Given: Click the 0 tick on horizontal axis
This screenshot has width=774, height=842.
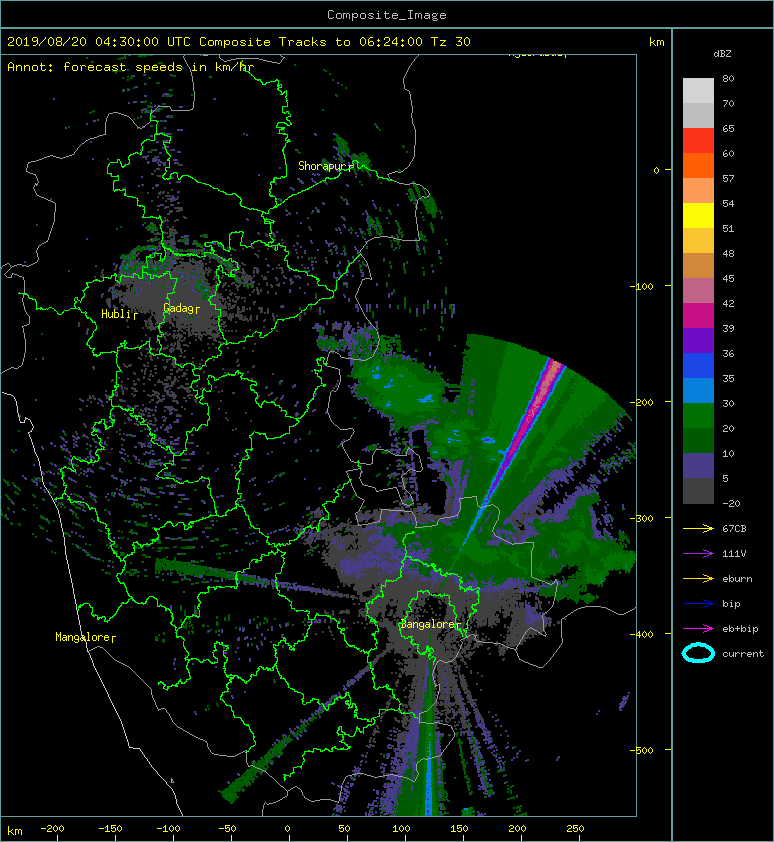Looking at the screenshot, I should (x=287, y=829).
